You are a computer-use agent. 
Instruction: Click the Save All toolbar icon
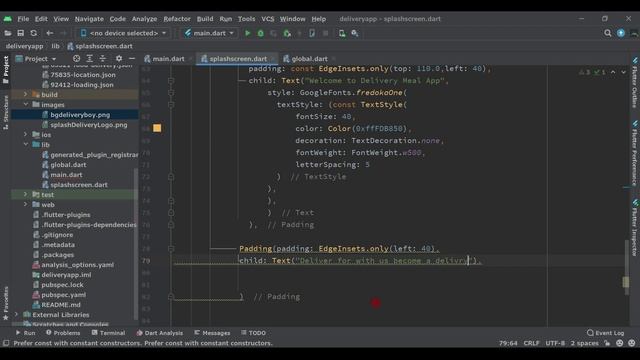coord(20,33)
